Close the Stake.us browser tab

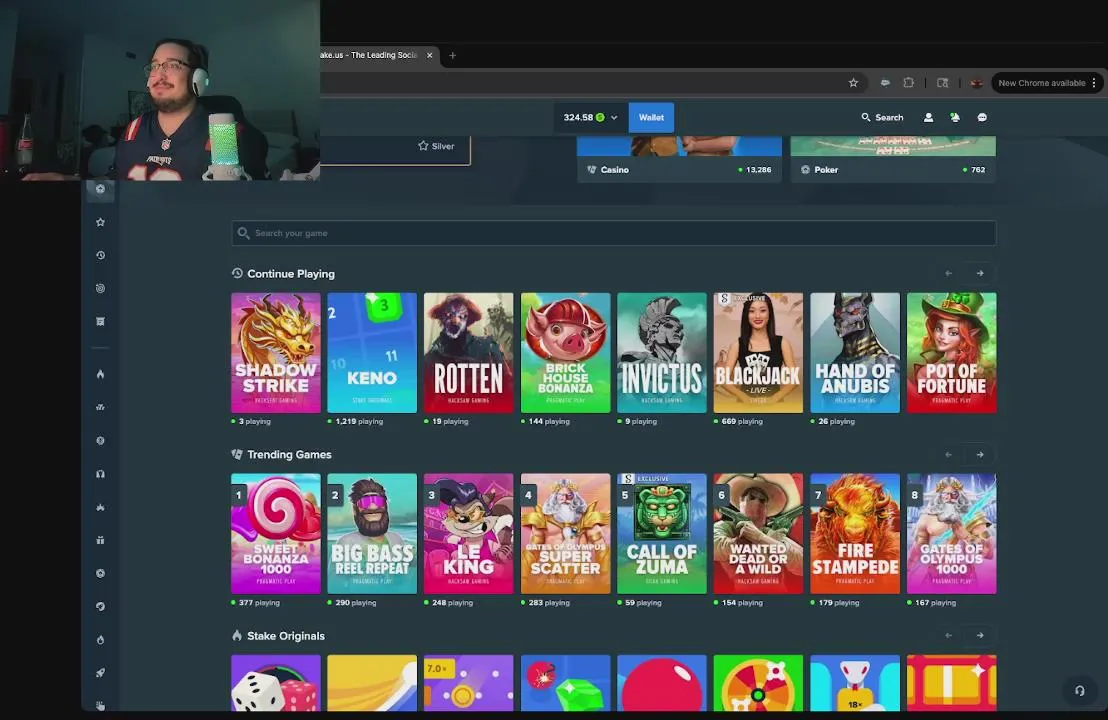pos(429,55)
